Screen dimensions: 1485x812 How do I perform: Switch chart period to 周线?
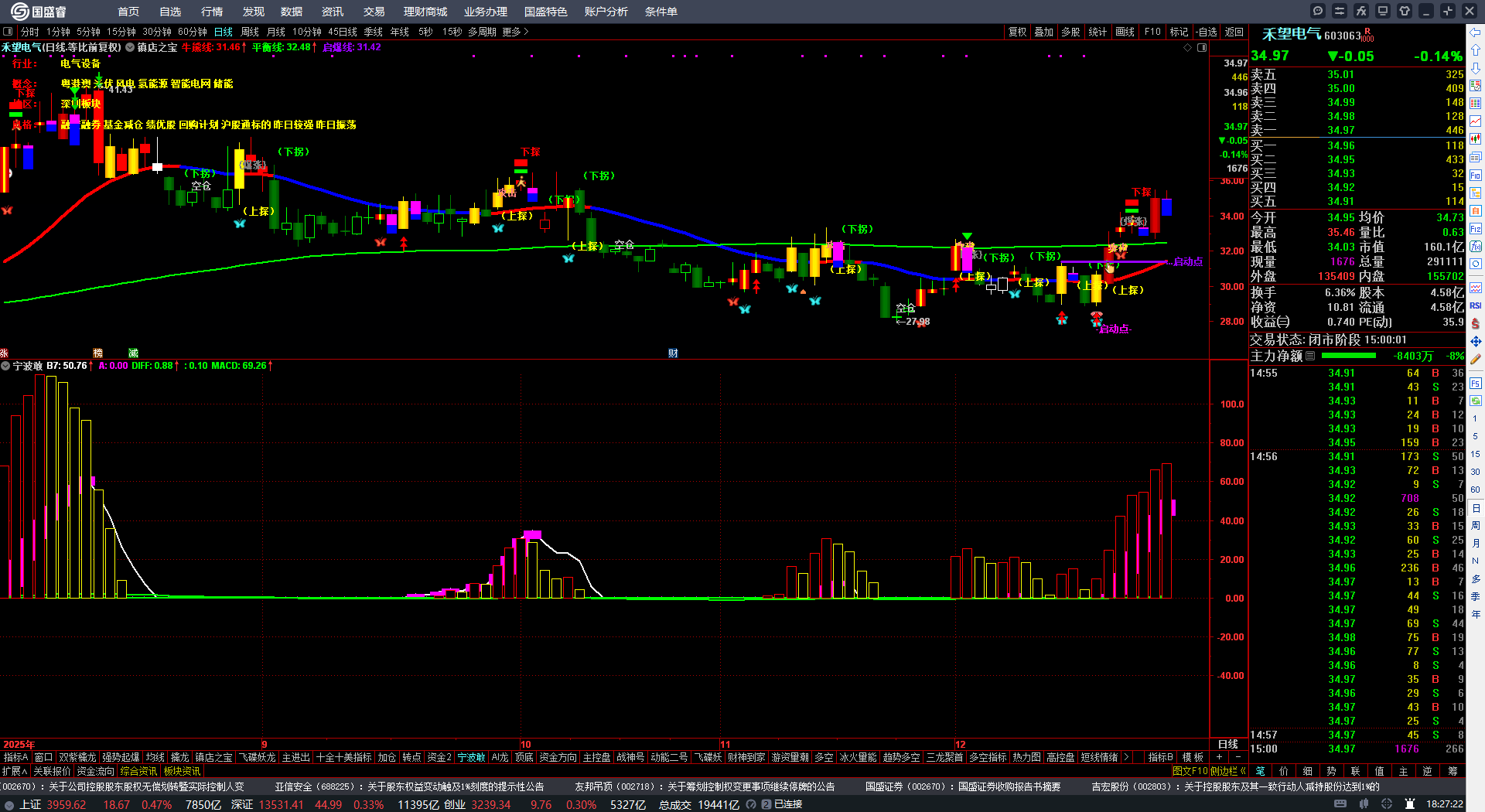[x=250, y=32]
